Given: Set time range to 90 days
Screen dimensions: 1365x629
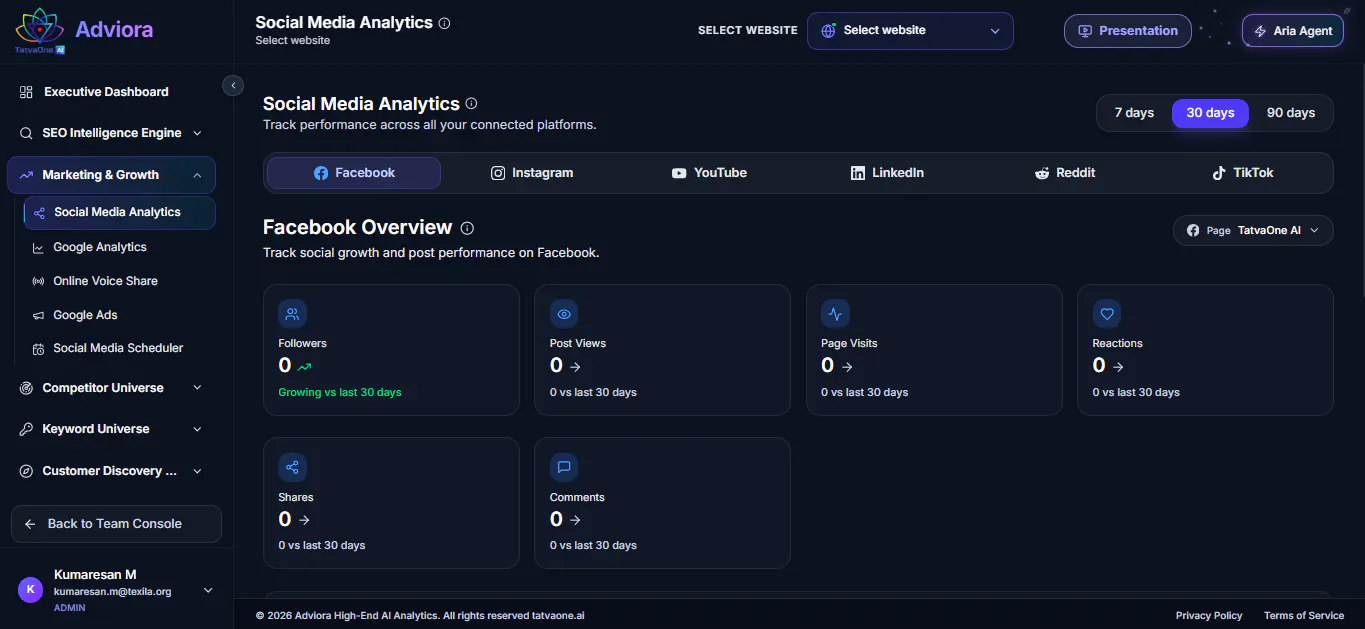Looking at the screenshot, I should (x=1290, y=113).
